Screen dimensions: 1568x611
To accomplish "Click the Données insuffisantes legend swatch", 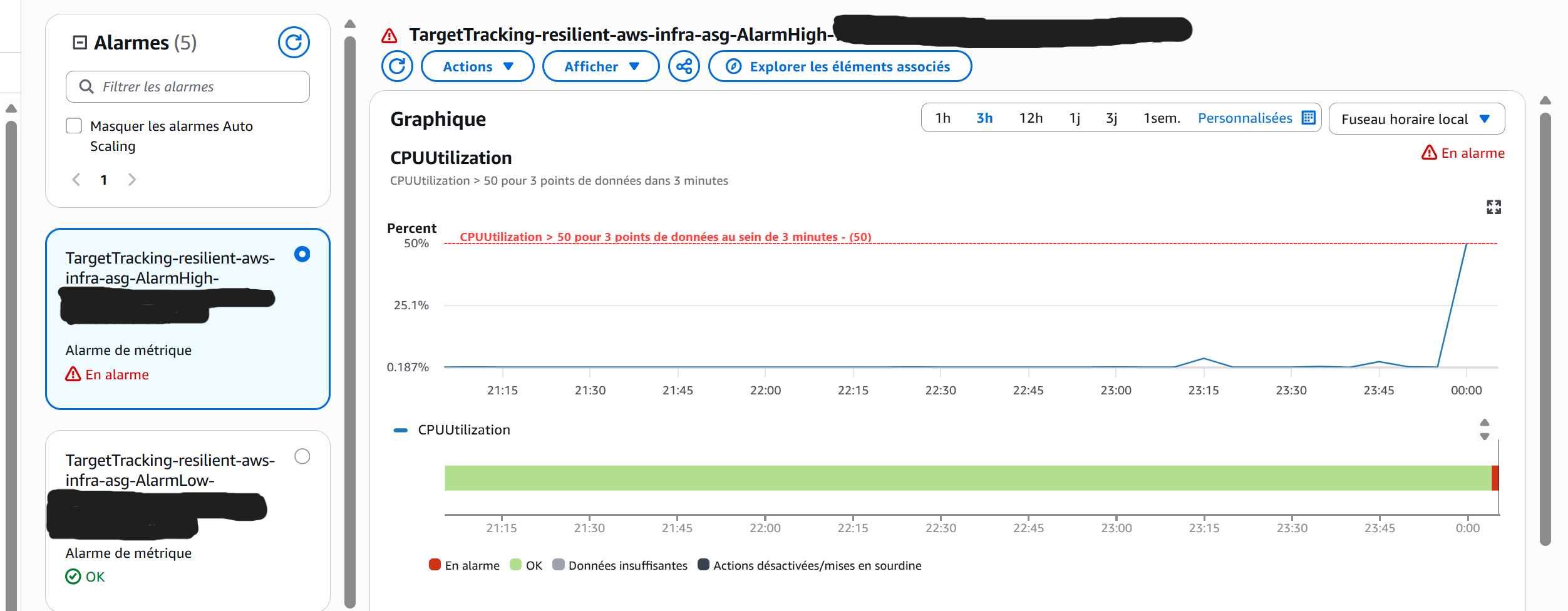I will click(559, 565).
